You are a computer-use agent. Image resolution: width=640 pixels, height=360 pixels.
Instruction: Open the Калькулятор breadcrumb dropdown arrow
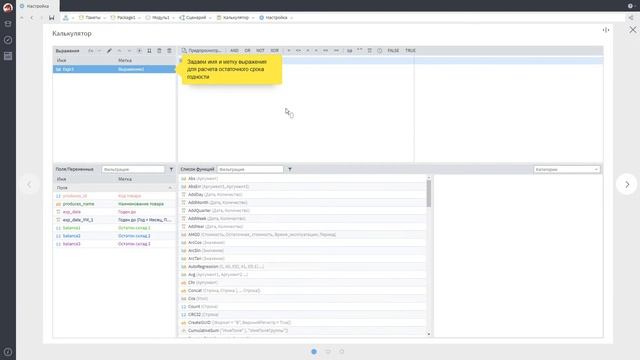click(x=253, y=18)
